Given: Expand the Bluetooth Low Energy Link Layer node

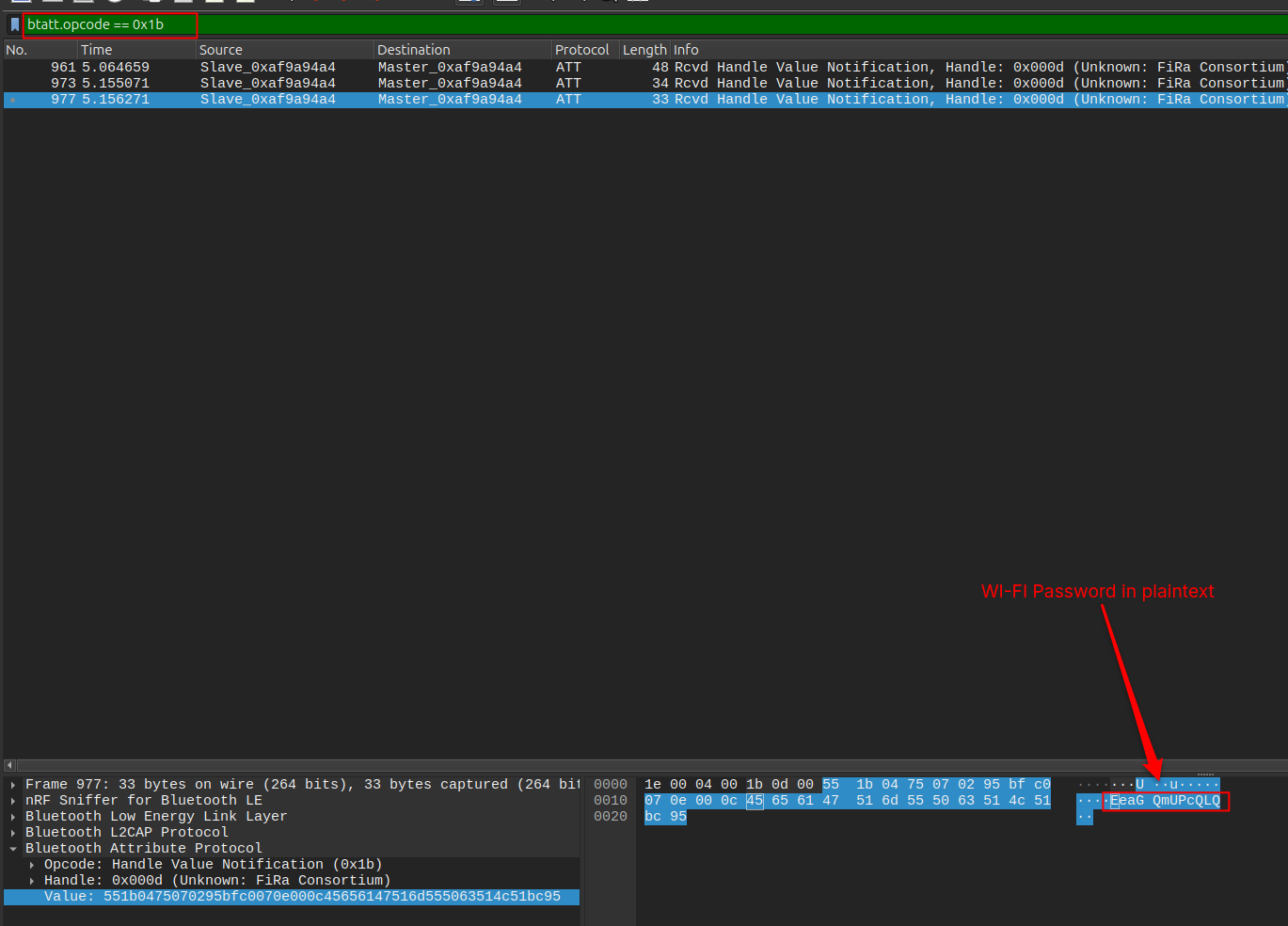Looking at the screenshot, I should 13,817.
